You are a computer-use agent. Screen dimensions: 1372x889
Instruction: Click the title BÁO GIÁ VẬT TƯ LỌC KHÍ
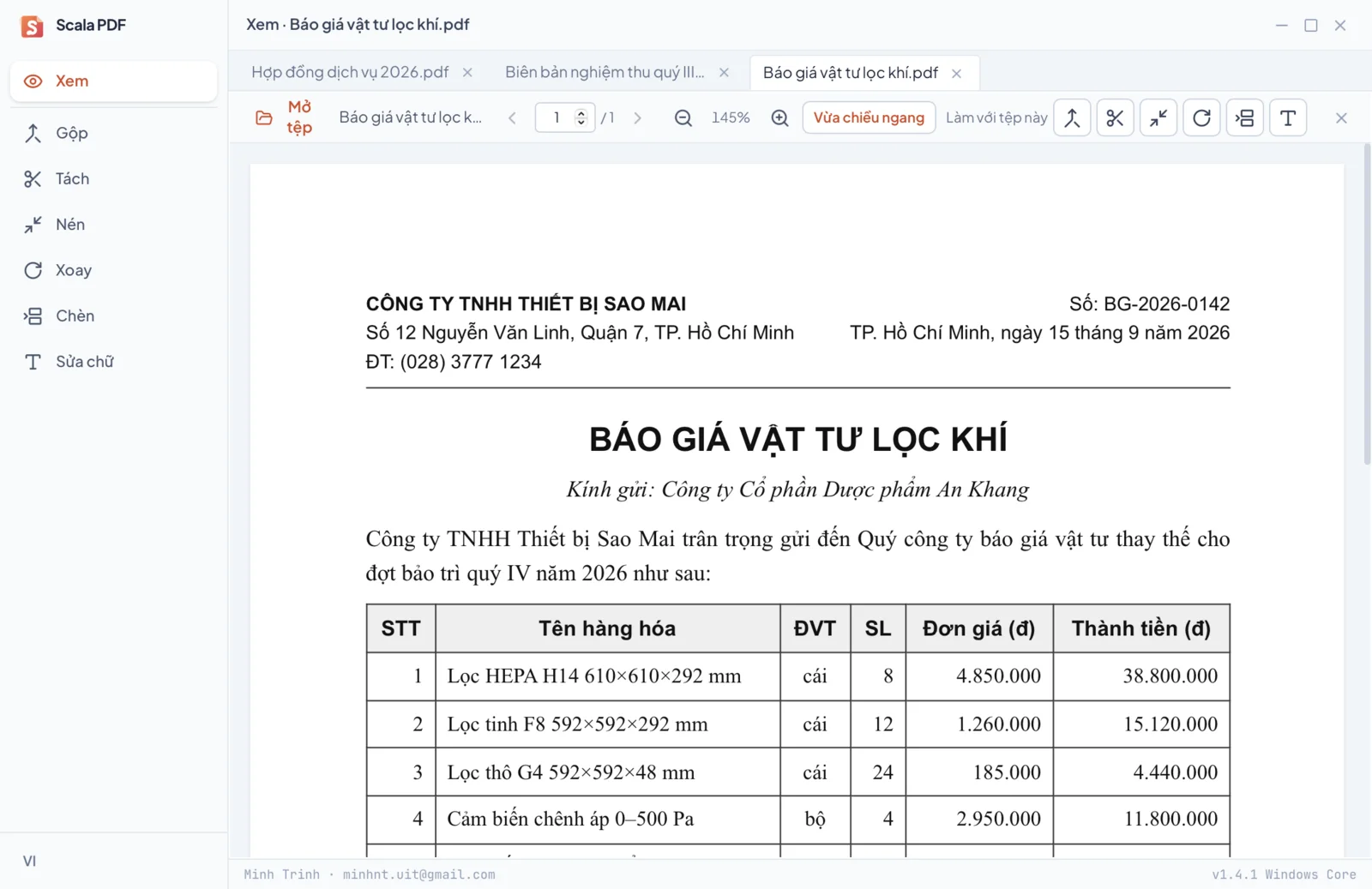click(x=797, y=439)
